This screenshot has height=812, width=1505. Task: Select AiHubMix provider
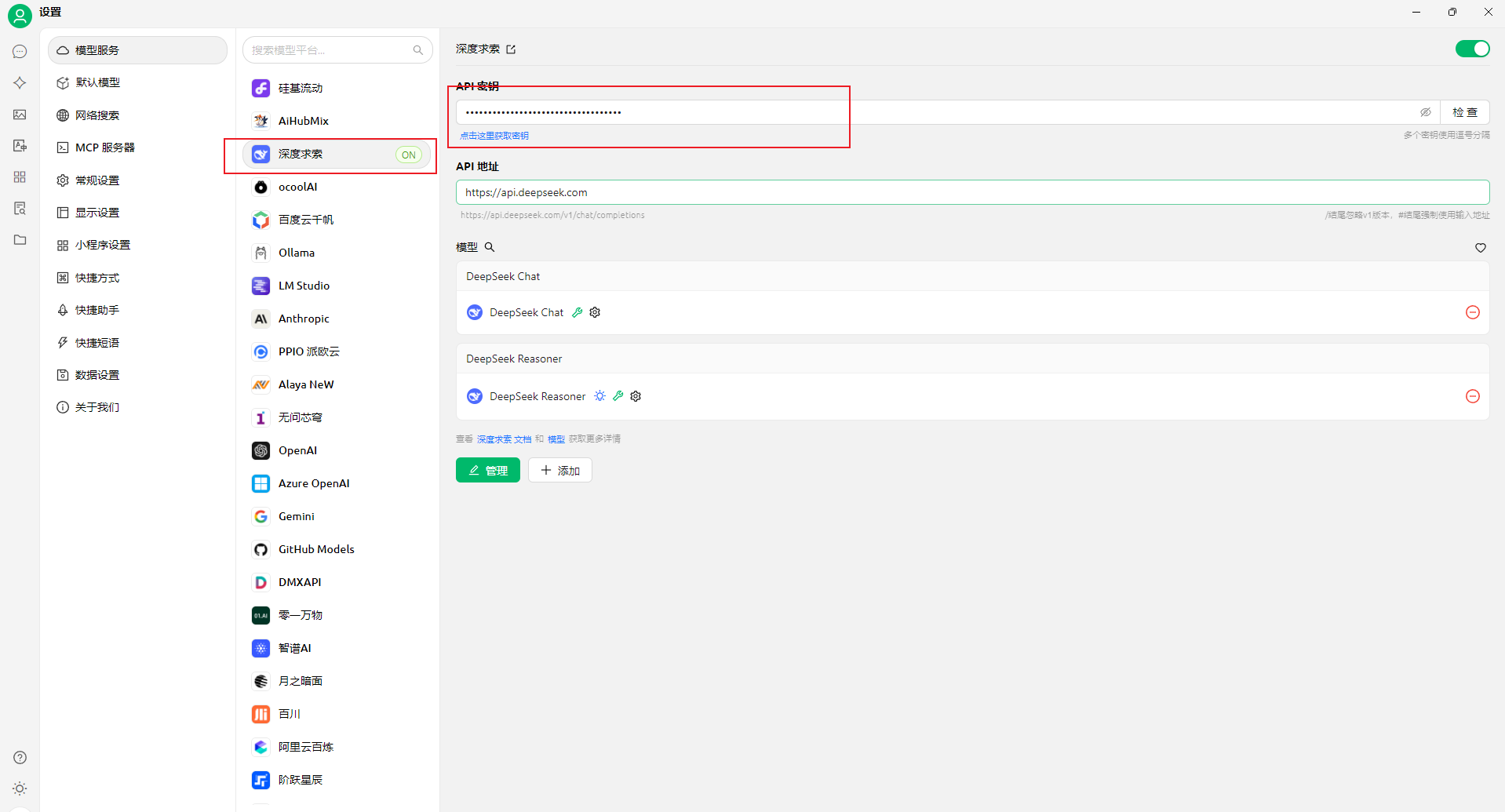pyautogui.click(x=337, y=121)
